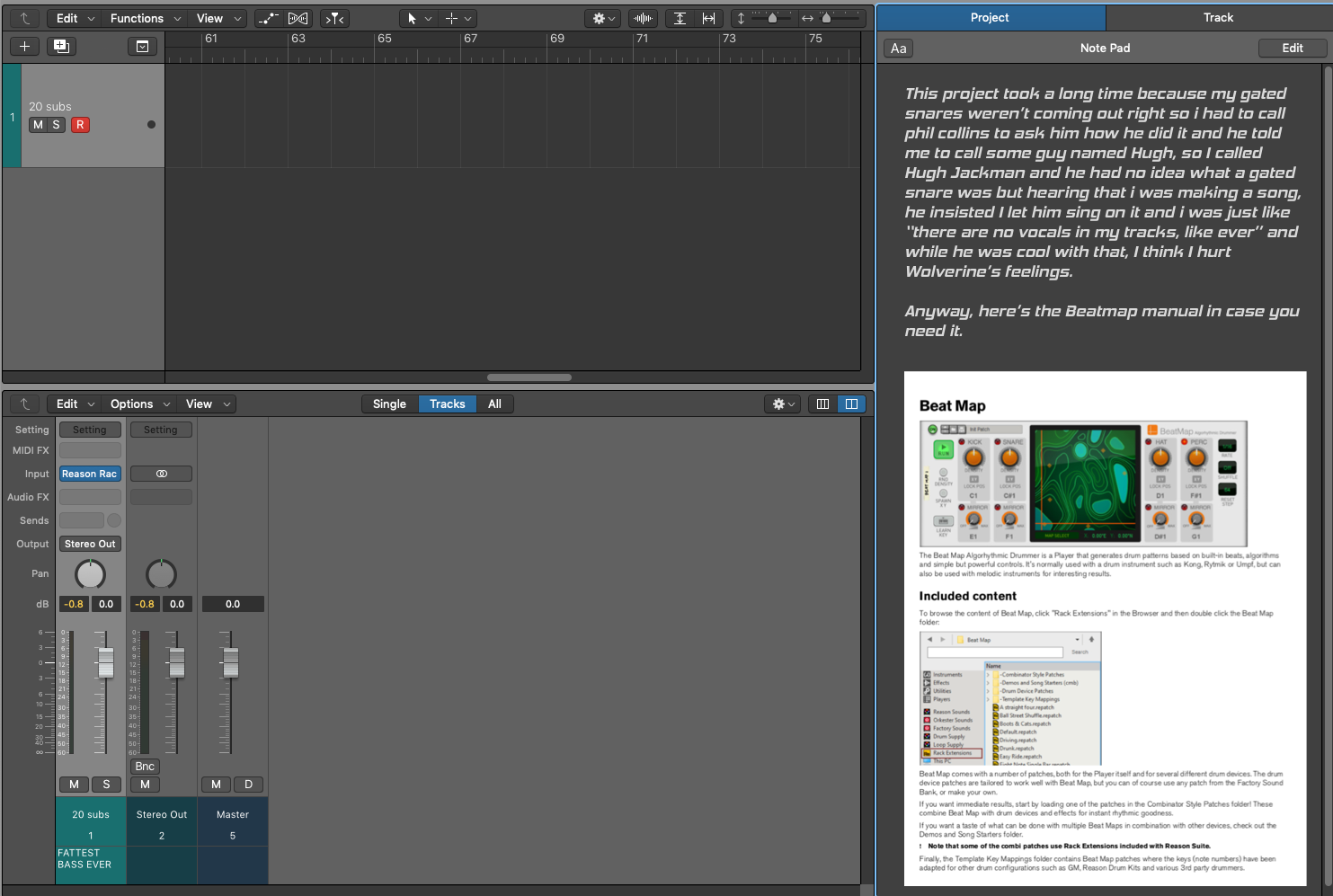The image size is (1333, 896).
Task: Open the Functions menu
Action: tap(144, 18)
